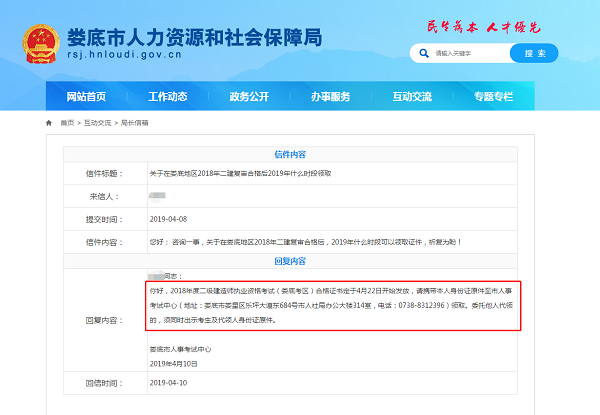Viewport: 600px width, 415px height.
Task: Click the reply date 2019-04-10
Action: click(x=168, y=383)
